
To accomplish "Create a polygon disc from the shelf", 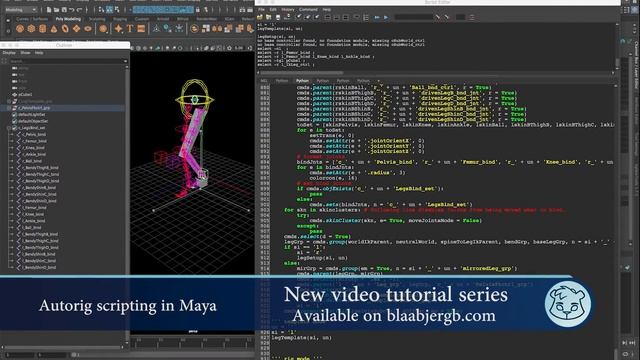I will pyautogui.click(x=87, y=29).
